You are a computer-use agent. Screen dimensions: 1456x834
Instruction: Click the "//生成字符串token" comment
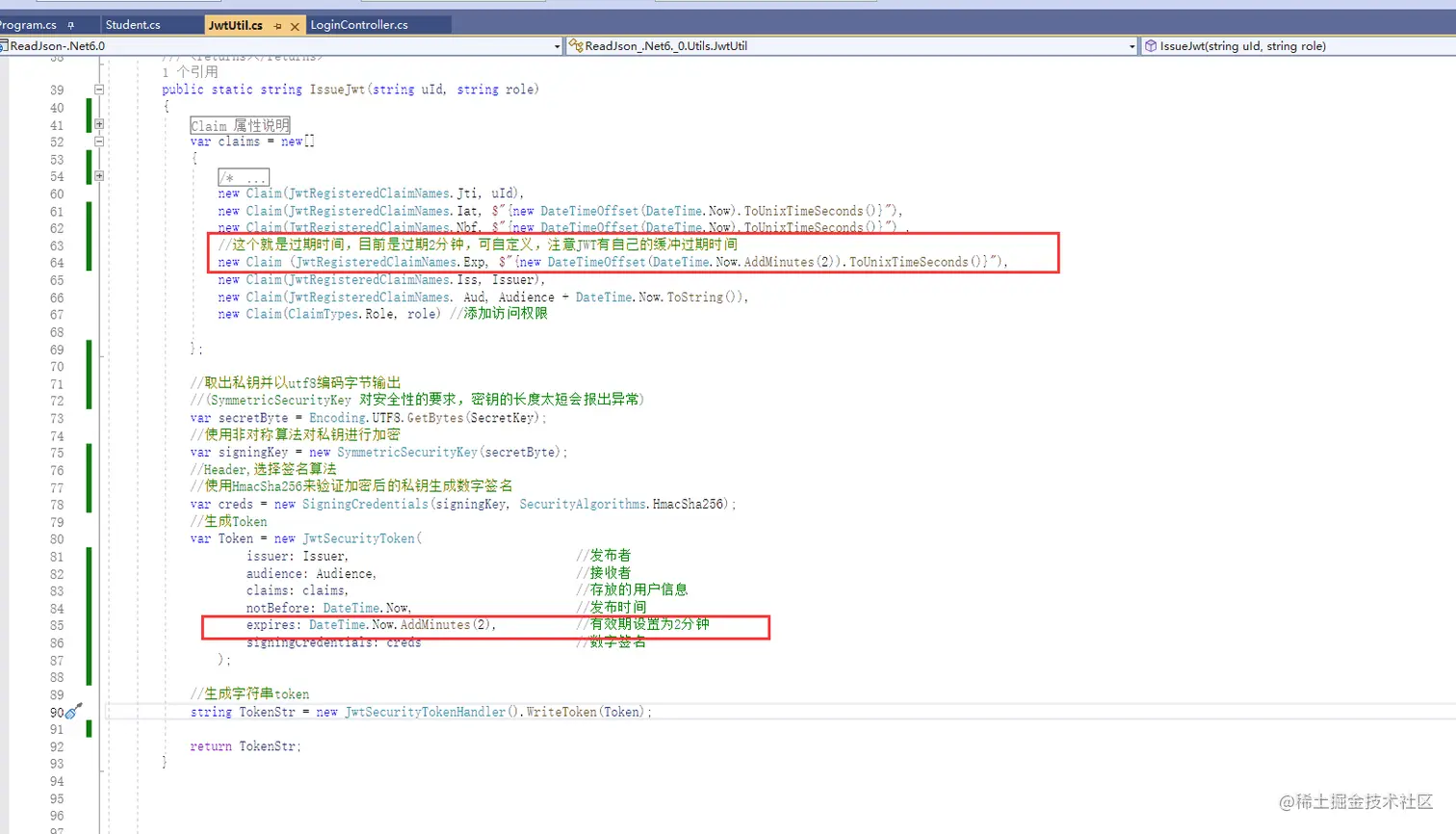click(249, 694)
